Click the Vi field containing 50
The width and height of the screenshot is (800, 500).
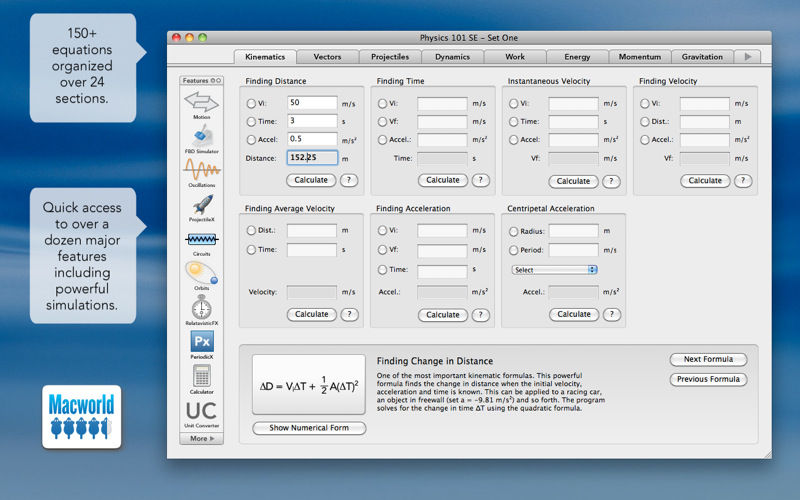pyautogui.click(x=312, y=103)
